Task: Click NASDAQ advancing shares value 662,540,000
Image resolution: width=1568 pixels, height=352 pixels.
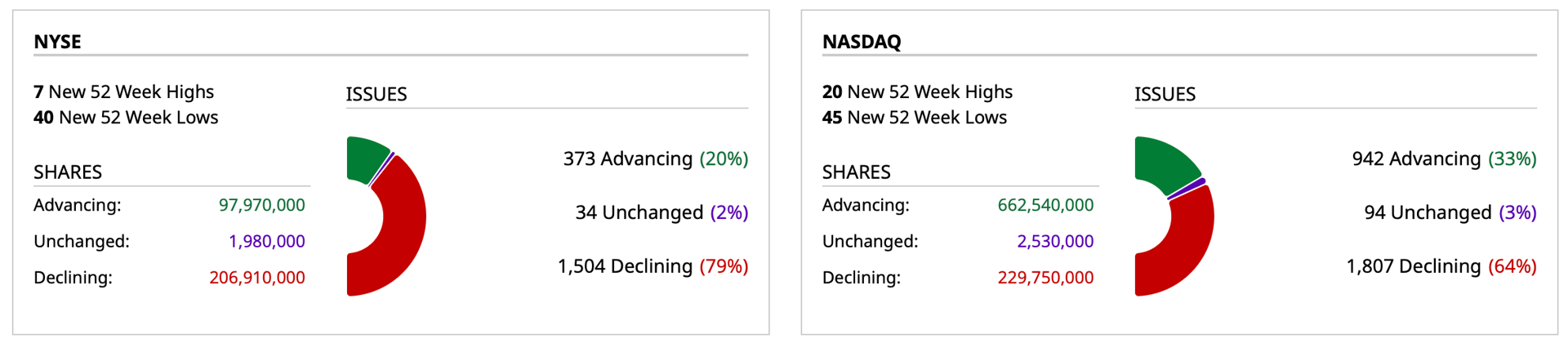Action: [1045, 205]
